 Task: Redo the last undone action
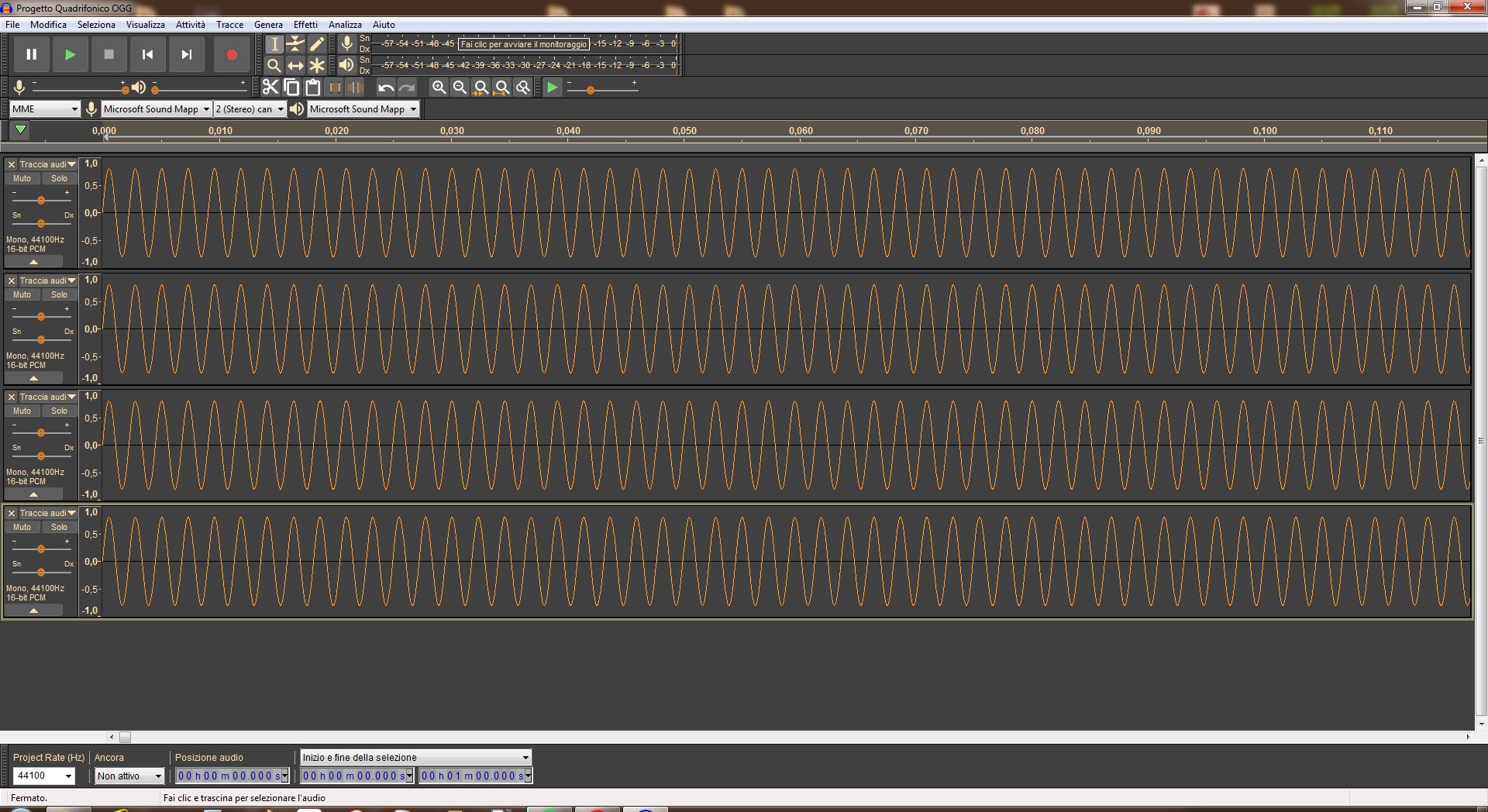407,88
